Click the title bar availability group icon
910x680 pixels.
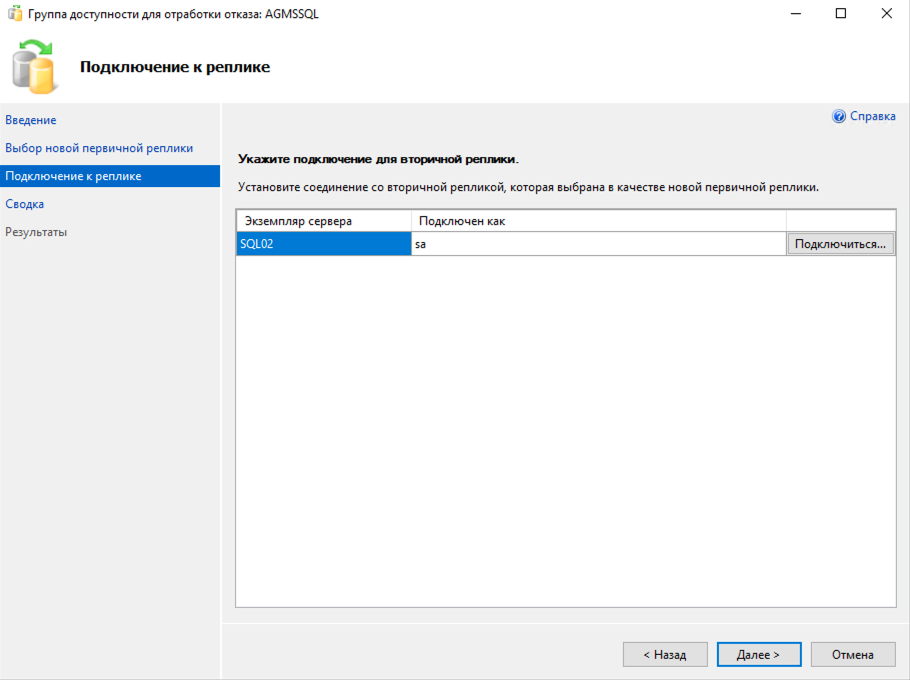click(x=15, y=13)
